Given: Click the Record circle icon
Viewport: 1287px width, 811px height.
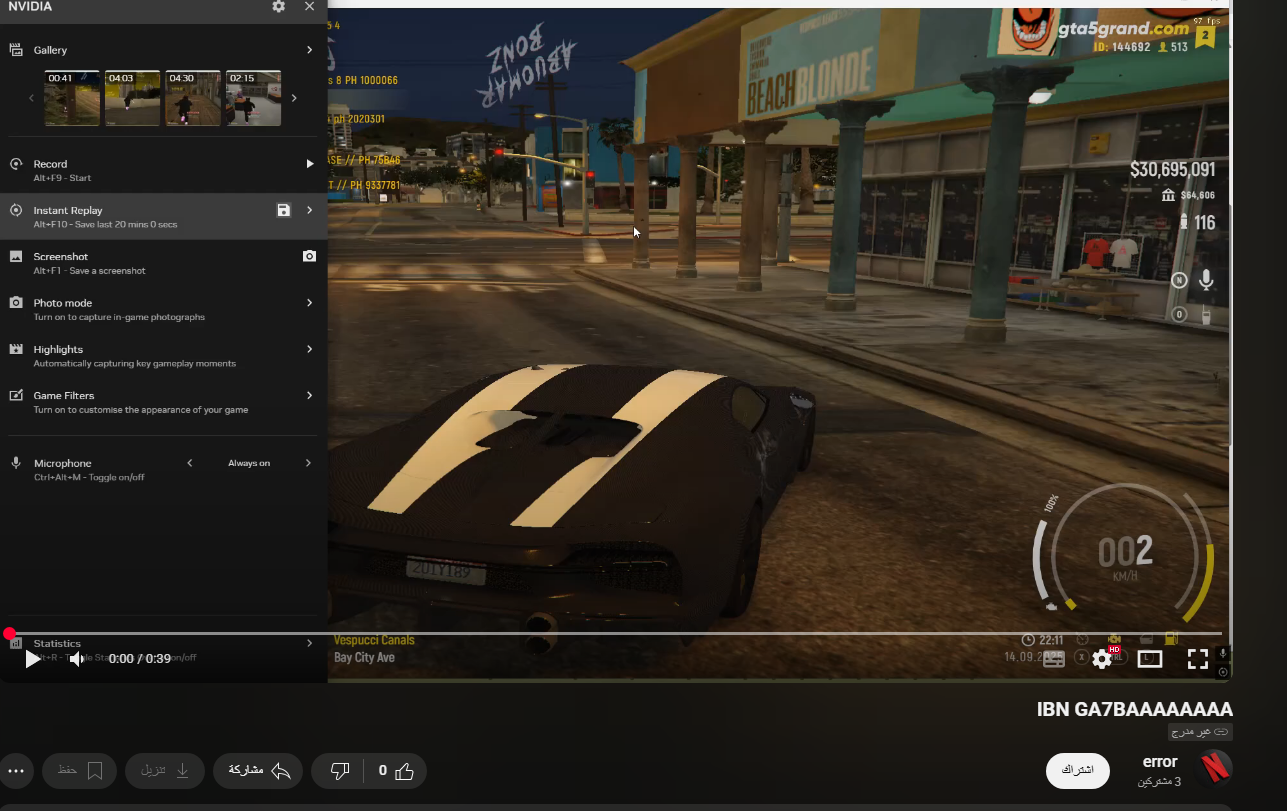Looking at the screenshot, I should point(16,164).
